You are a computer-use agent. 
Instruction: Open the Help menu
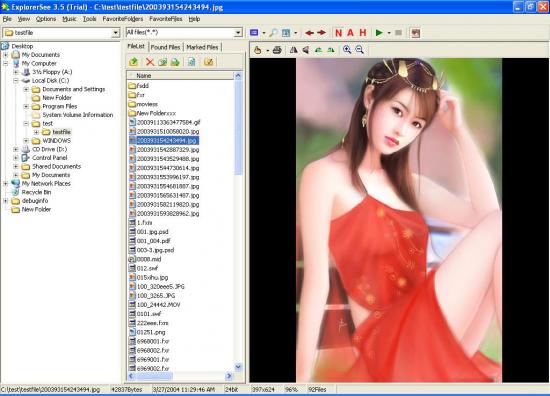194,19
